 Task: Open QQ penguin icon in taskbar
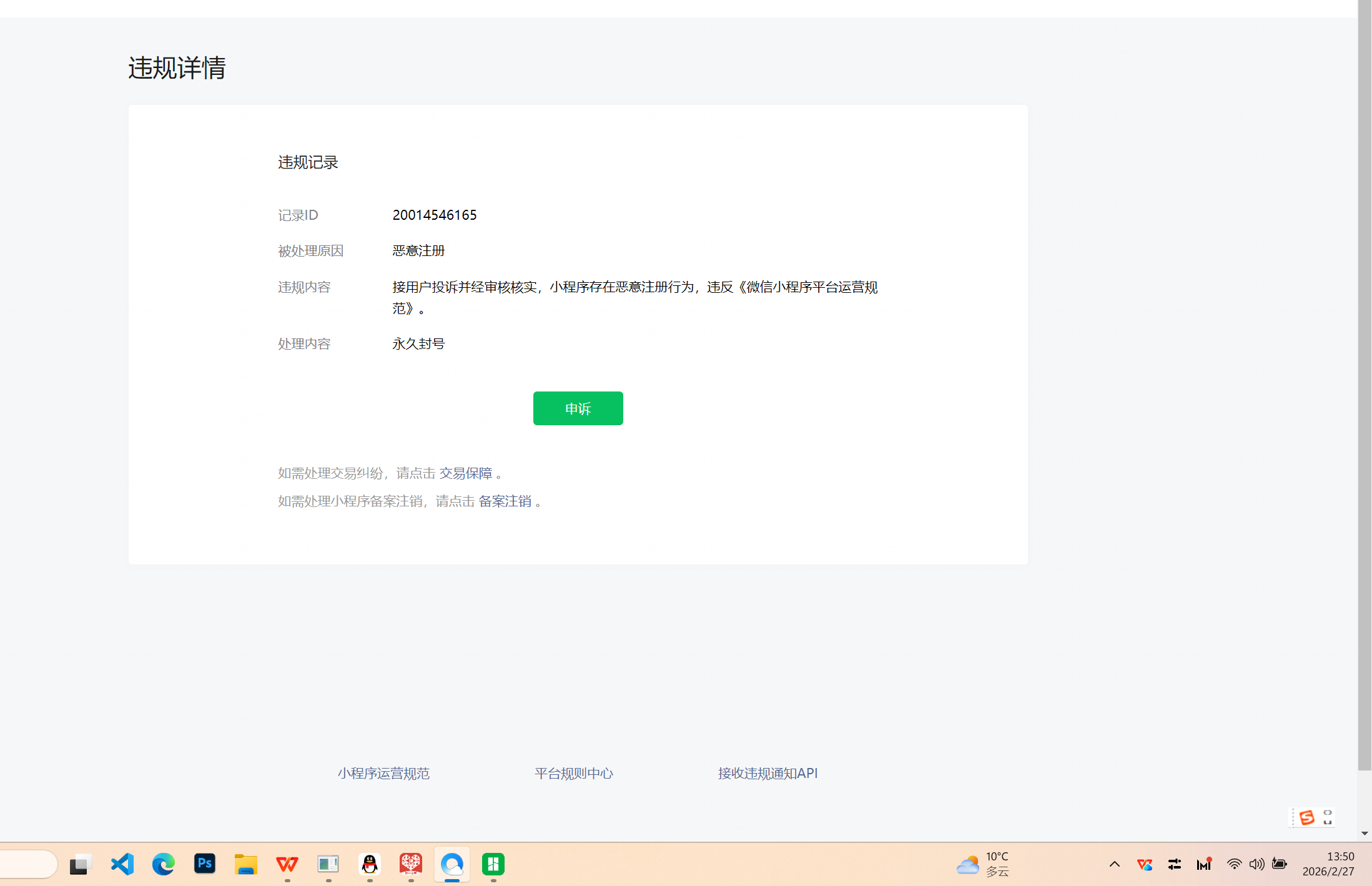point(370,864)
